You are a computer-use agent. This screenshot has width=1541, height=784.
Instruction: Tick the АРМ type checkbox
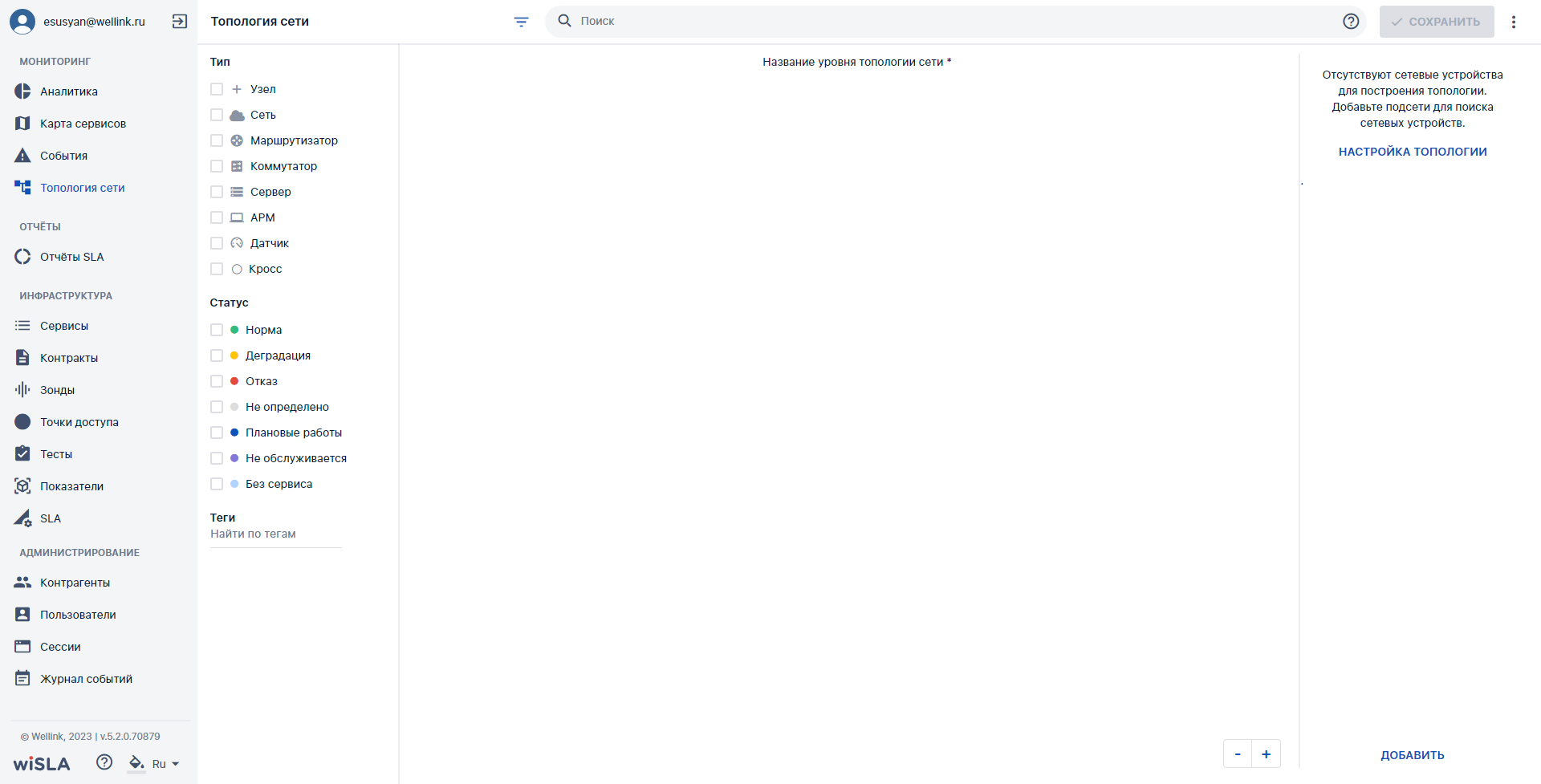(x=217, y=217)
